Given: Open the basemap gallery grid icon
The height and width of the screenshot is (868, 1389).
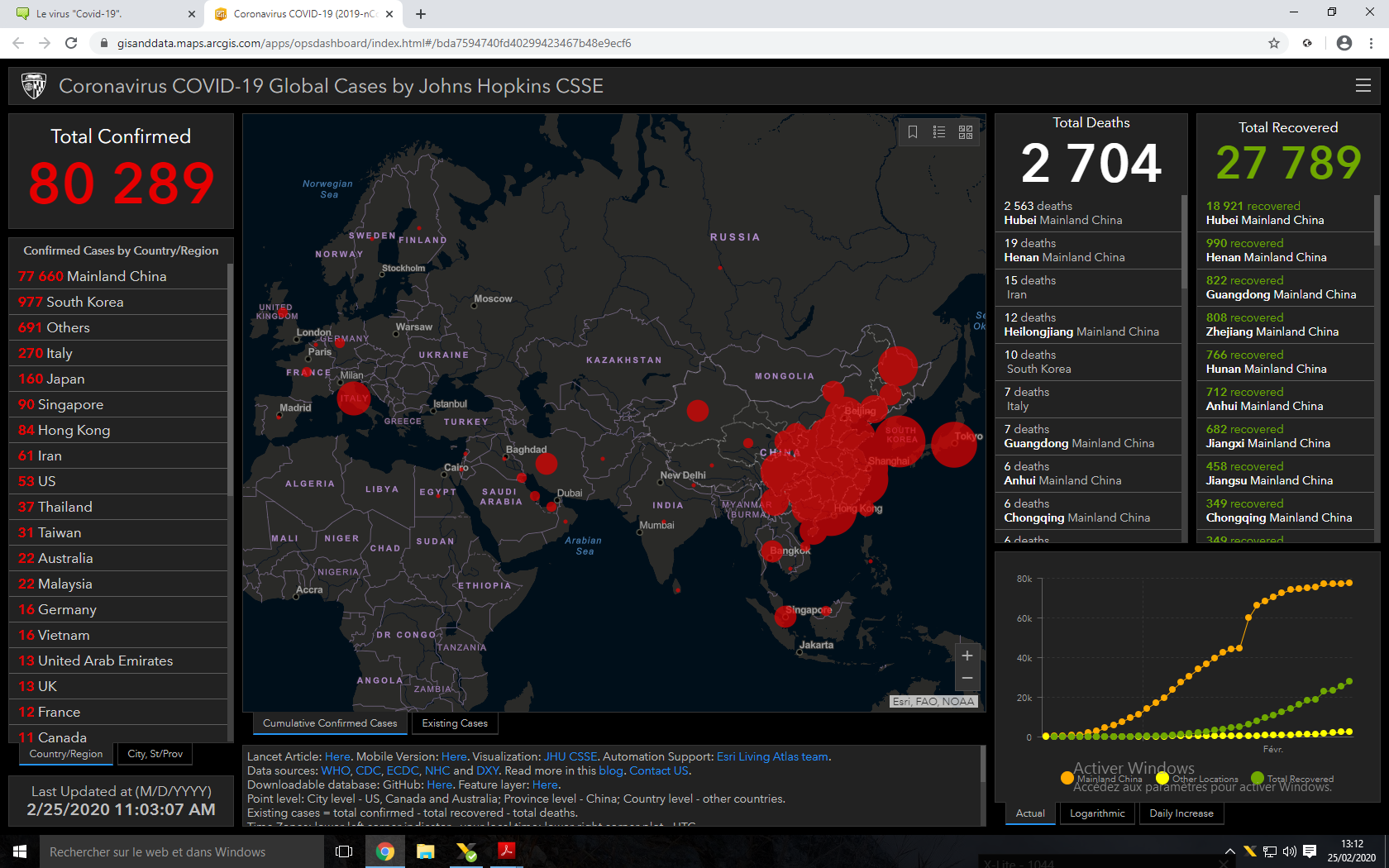Looking at the screenshot, I should (x=966, y=131).
